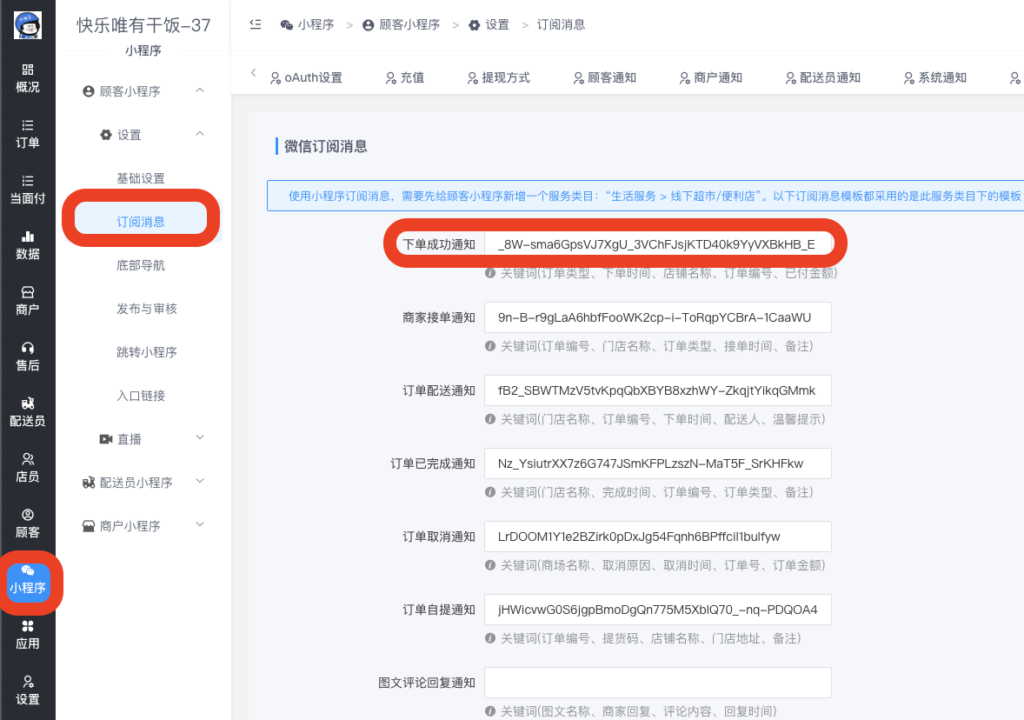Select 基础设置 in the settings menu
Viewport: 1024px width, 720px height.
[142, 177]
